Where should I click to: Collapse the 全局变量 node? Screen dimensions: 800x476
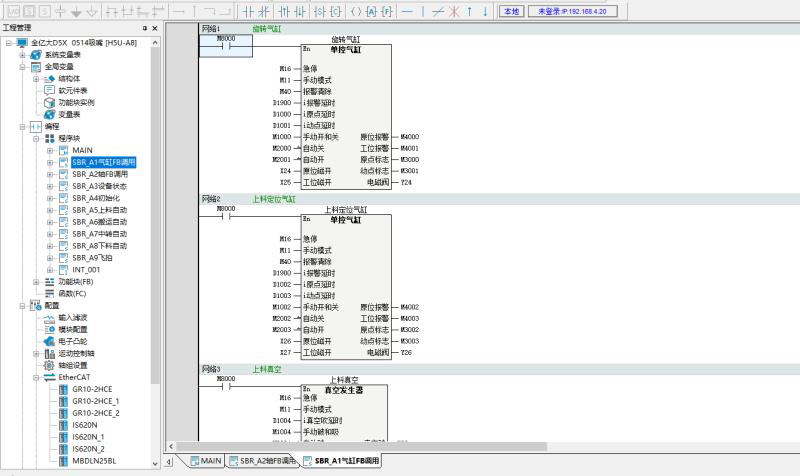pyautogui.click(x=22, y=67)
